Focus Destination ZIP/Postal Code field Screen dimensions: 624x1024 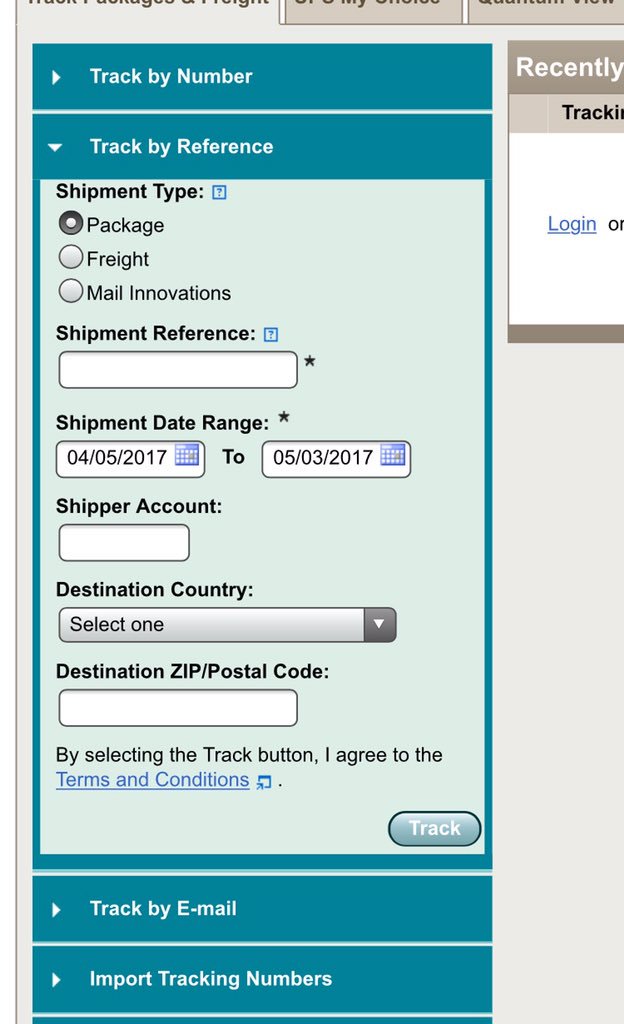[178, 708]
